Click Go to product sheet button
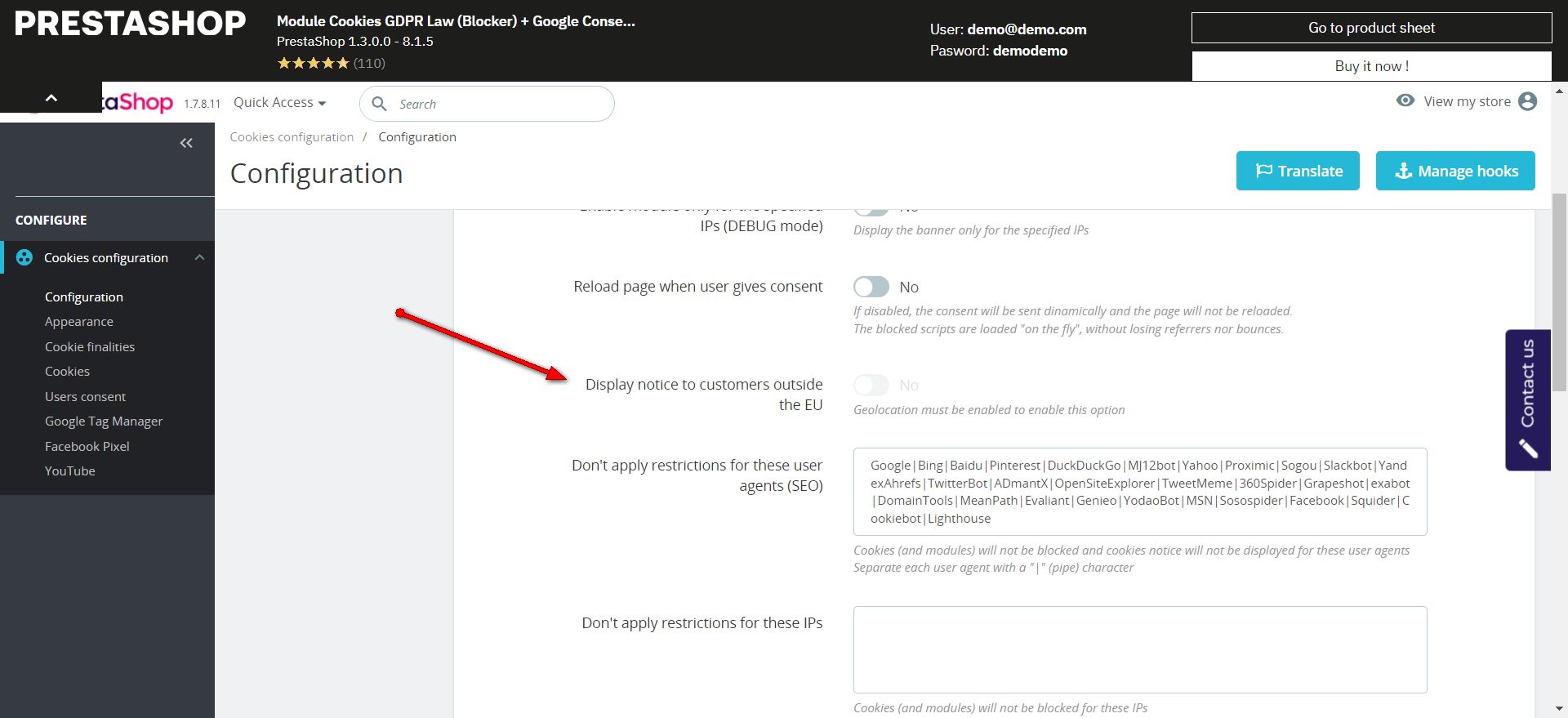 point(1372,28)
